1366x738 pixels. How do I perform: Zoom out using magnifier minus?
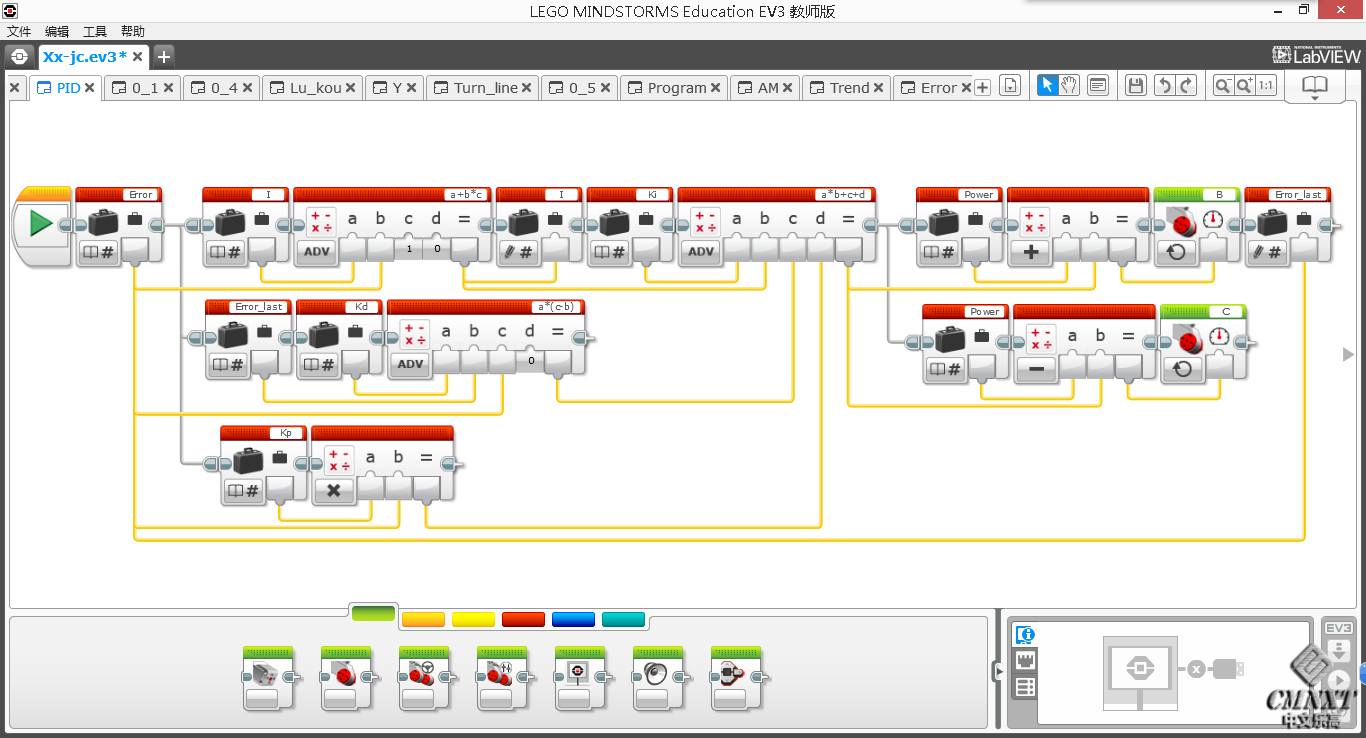tap(1222, 86)
